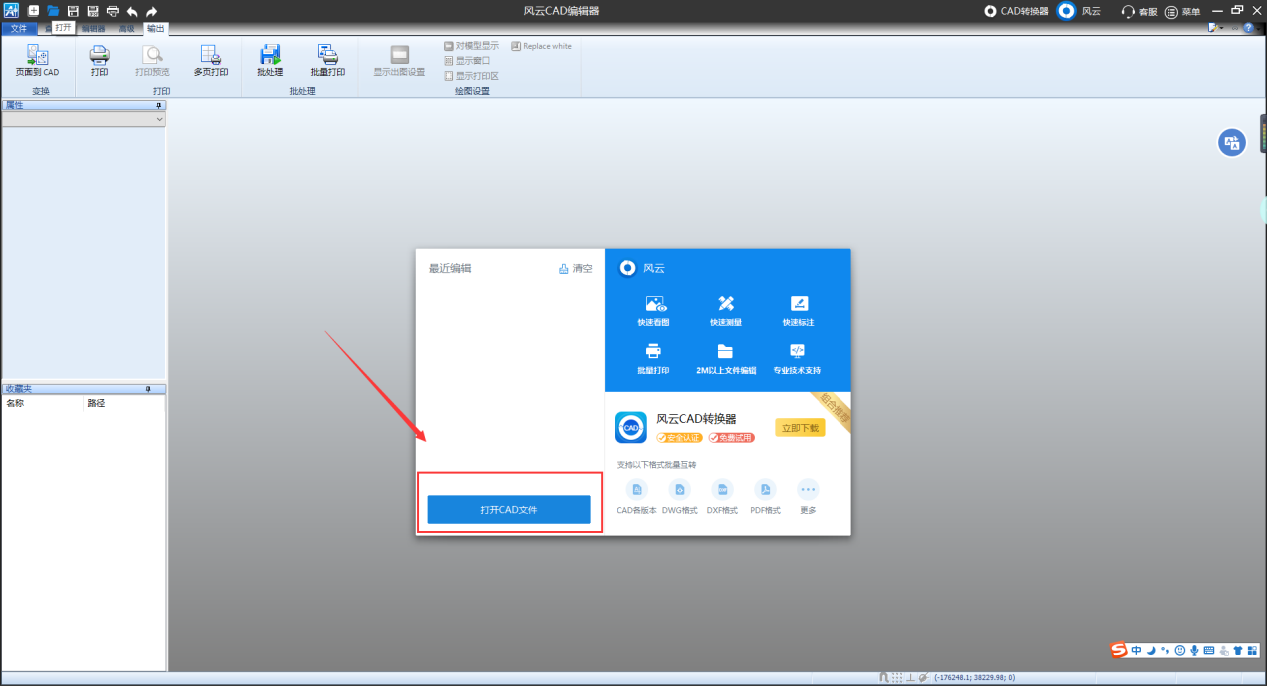
Task: Click the 立即下载 download button
Action: (x=800, y=428)
